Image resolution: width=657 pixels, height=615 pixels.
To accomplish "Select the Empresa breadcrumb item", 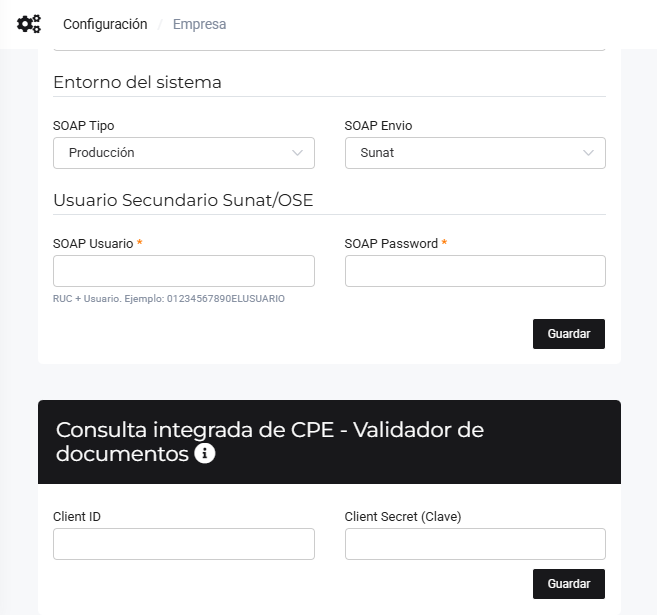I will click(199, 24).
